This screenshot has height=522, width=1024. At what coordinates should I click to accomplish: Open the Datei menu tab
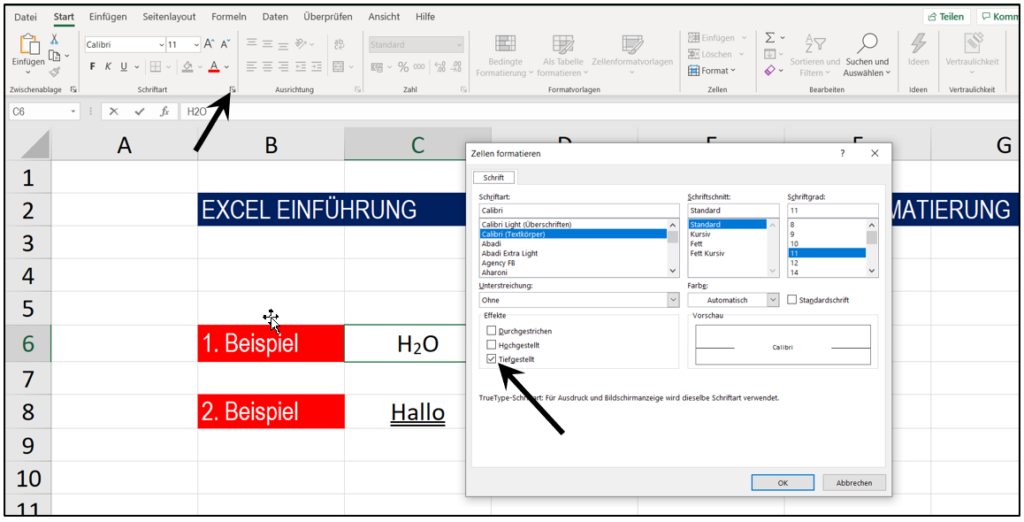25,17
